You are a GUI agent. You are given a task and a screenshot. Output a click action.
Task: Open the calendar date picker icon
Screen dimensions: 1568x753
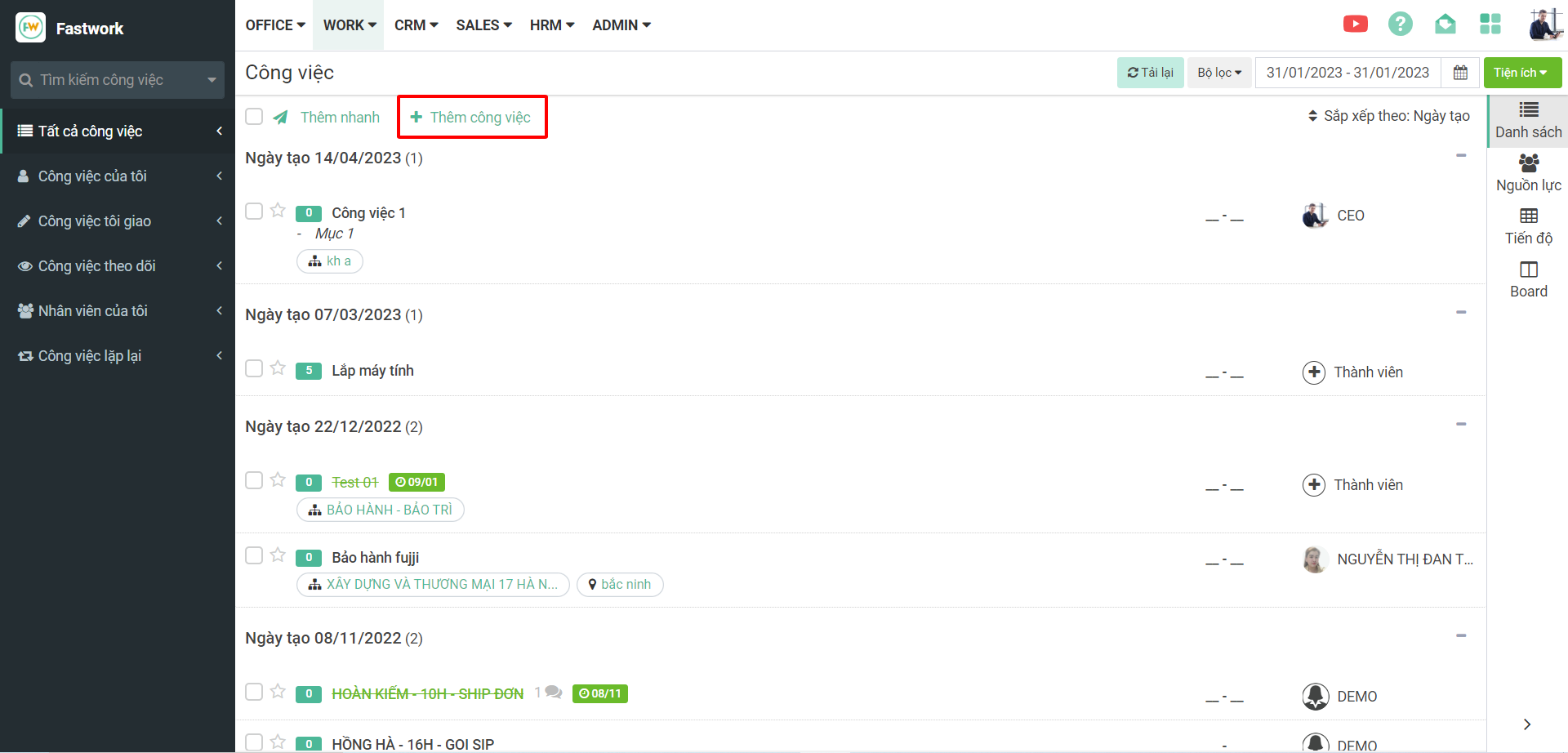[1460, 73]
